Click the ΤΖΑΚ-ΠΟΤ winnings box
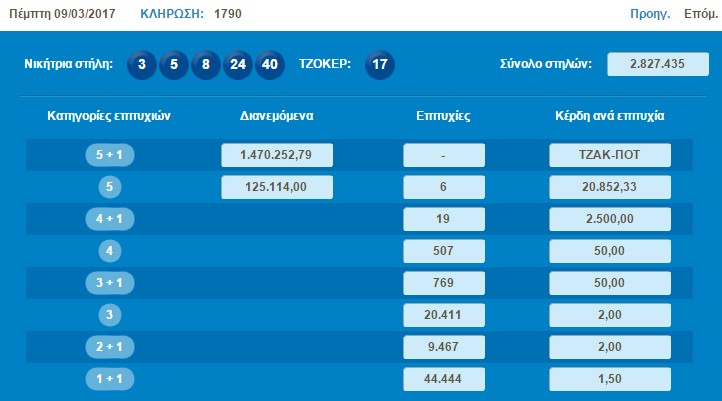 (x=609, y=155)
